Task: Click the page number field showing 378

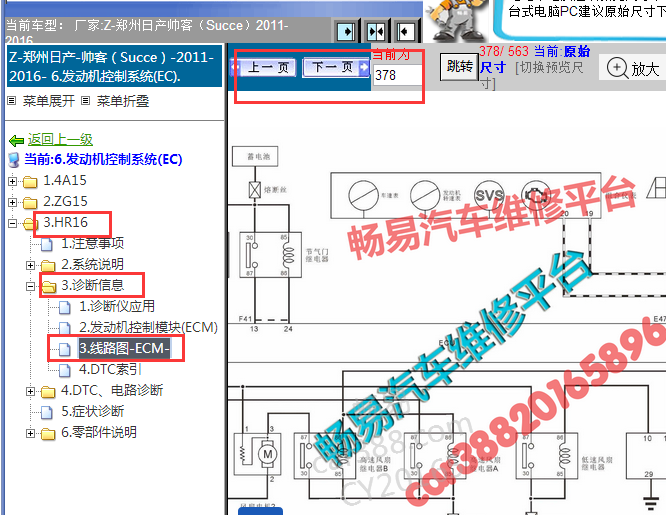Action: click(x=397, y=76)
